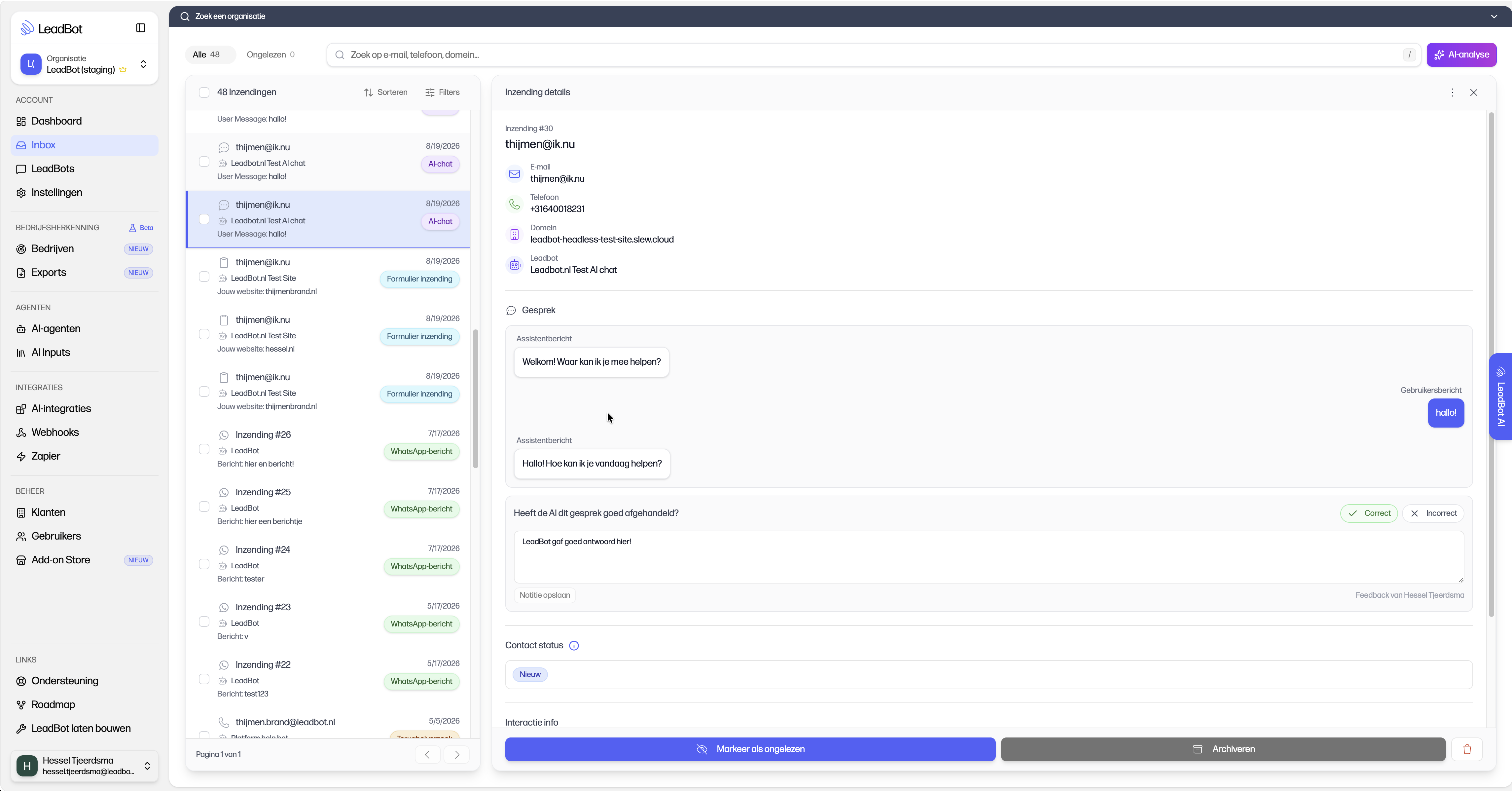The image size is (1512, 791).
Task: Click the Gesprek chat bubble icon
Action: pos(511,311)
